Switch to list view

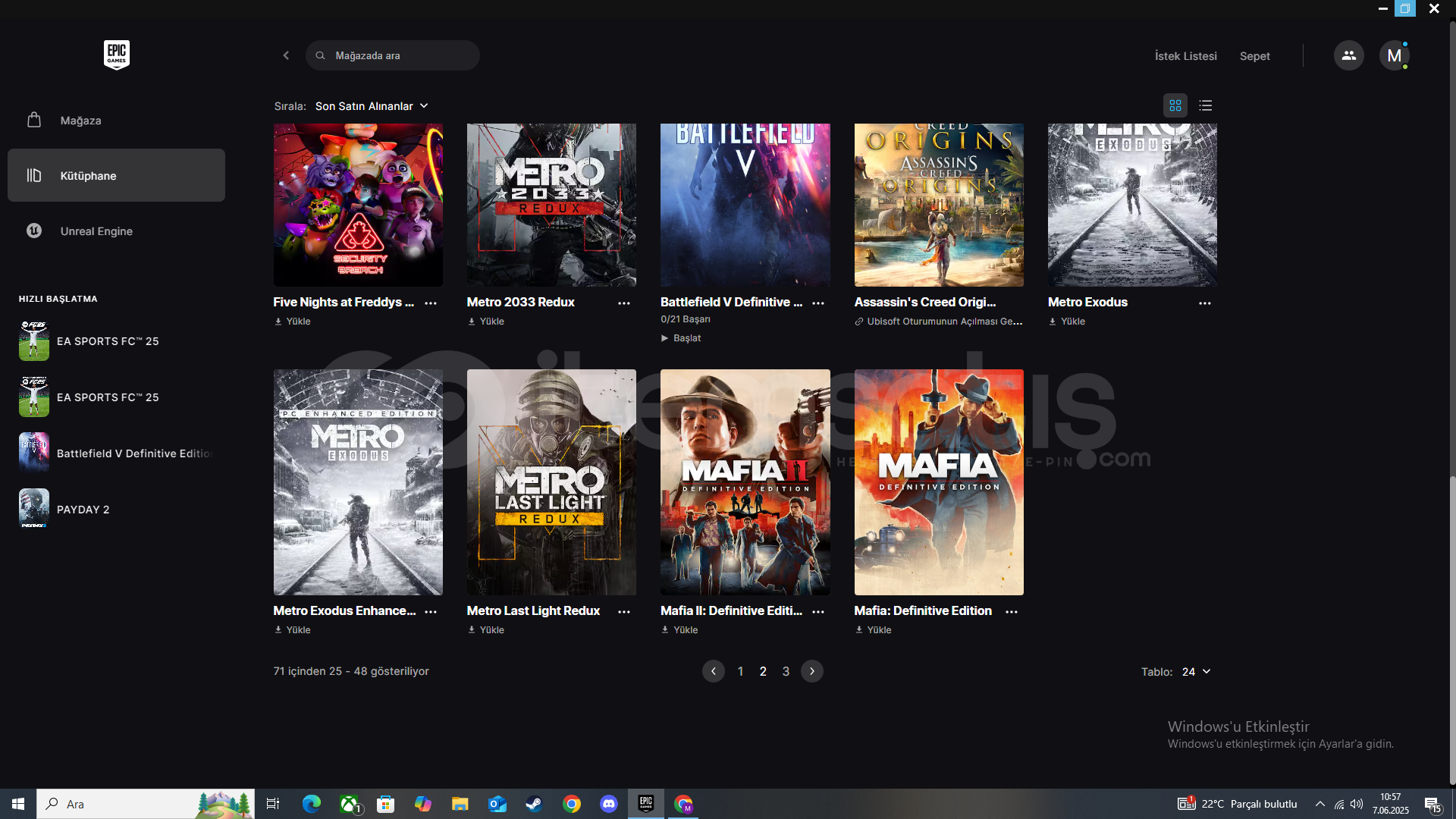[1206, 105]
